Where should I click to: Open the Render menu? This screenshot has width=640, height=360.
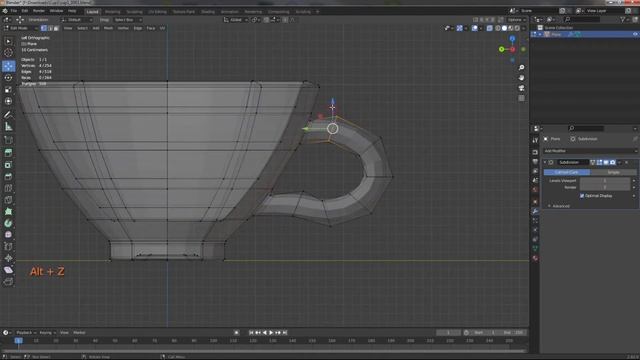pos(39,11)
